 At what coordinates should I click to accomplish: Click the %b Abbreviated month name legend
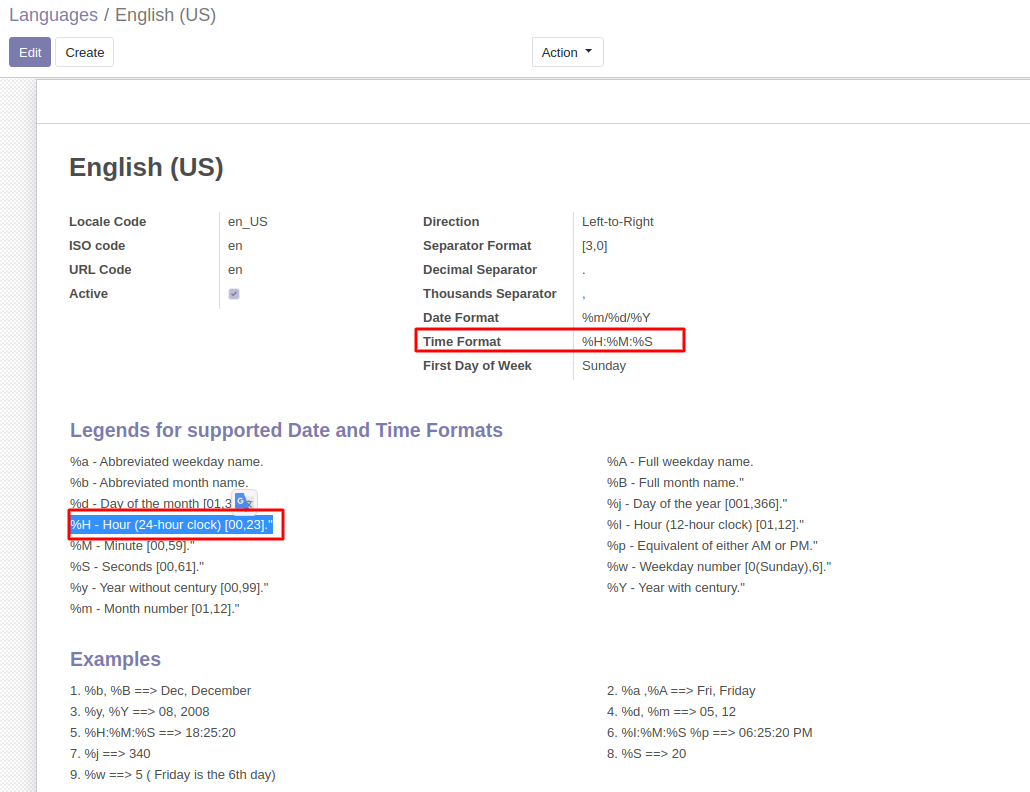point(159,483)
